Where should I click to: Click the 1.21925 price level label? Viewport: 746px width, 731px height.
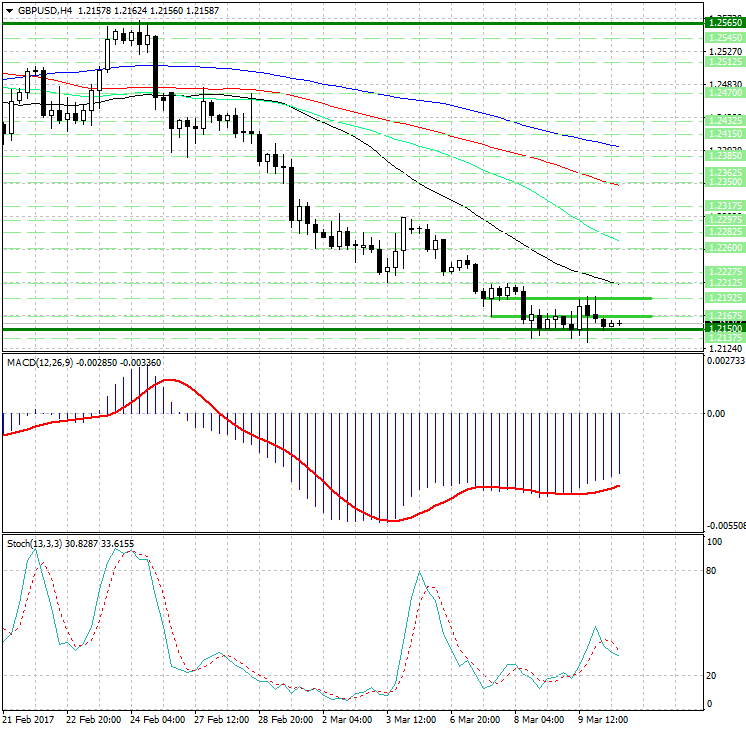(725, 298)
